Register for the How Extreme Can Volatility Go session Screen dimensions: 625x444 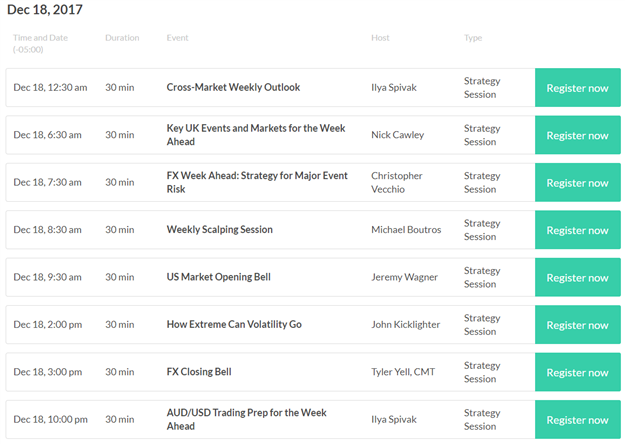[578, 325]
